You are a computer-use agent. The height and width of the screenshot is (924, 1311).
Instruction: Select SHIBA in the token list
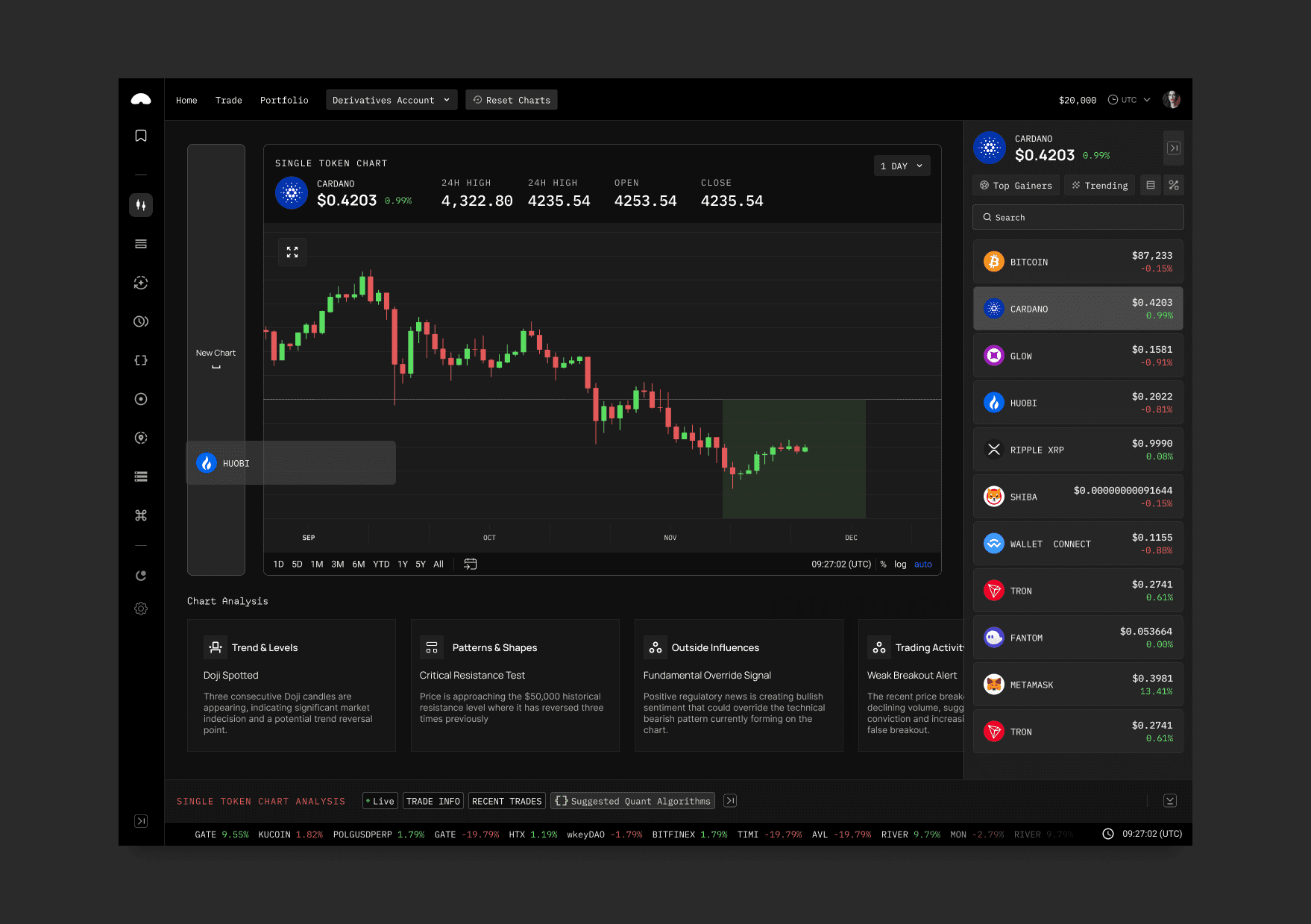[x=1078, y=497]
